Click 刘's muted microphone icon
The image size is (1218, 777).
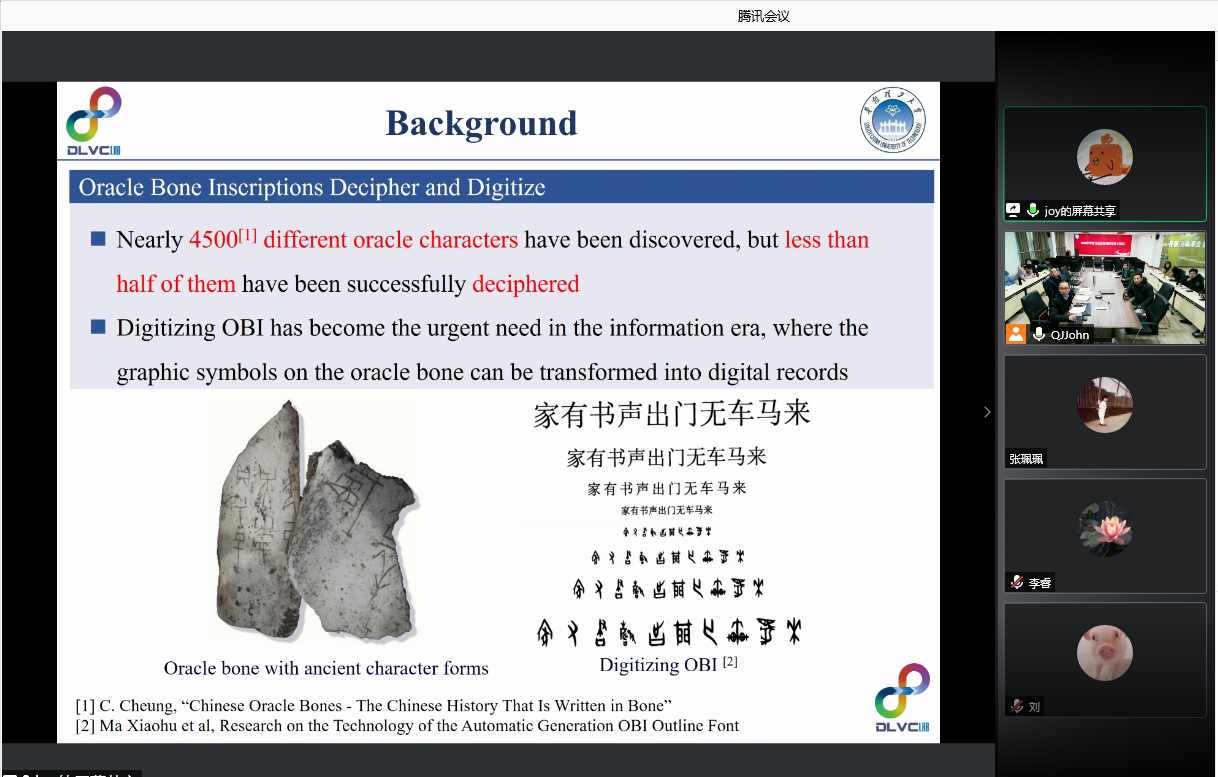[x=1017, y=706]
